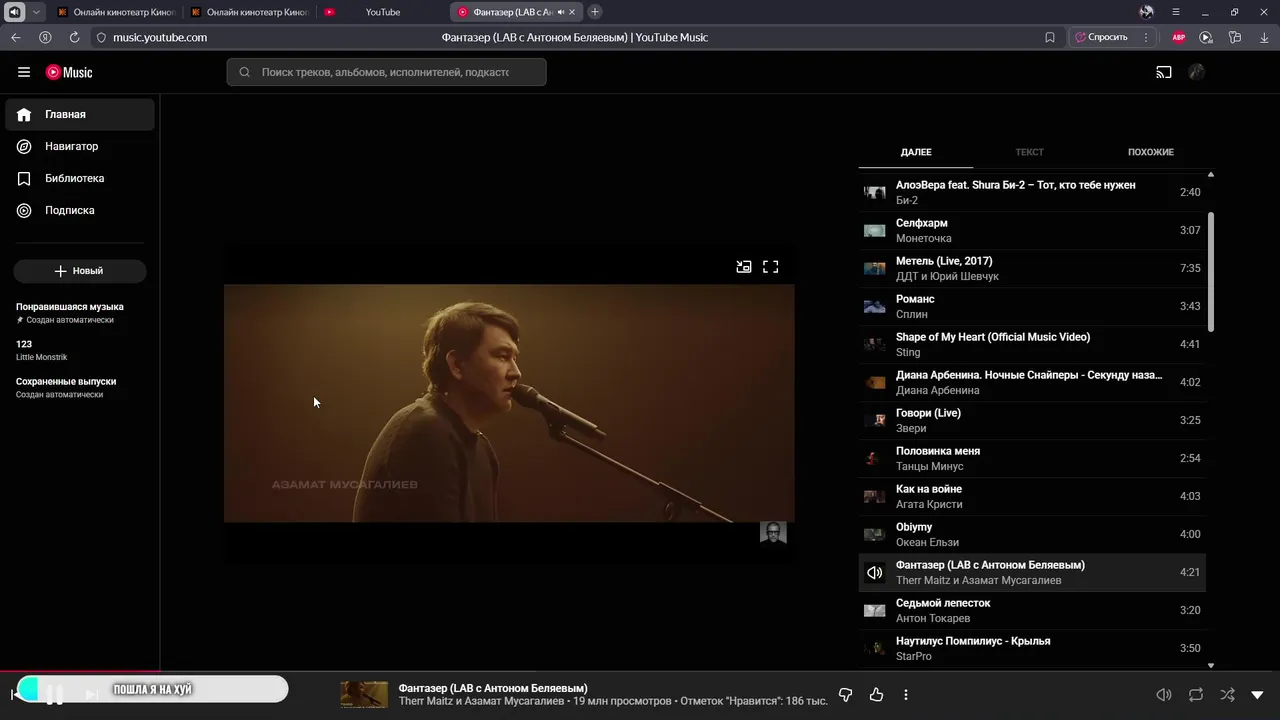Open the browser main menu icon
This screenshot has width=1280, height=720.
pyautogui.click(x=1176, y=12)
